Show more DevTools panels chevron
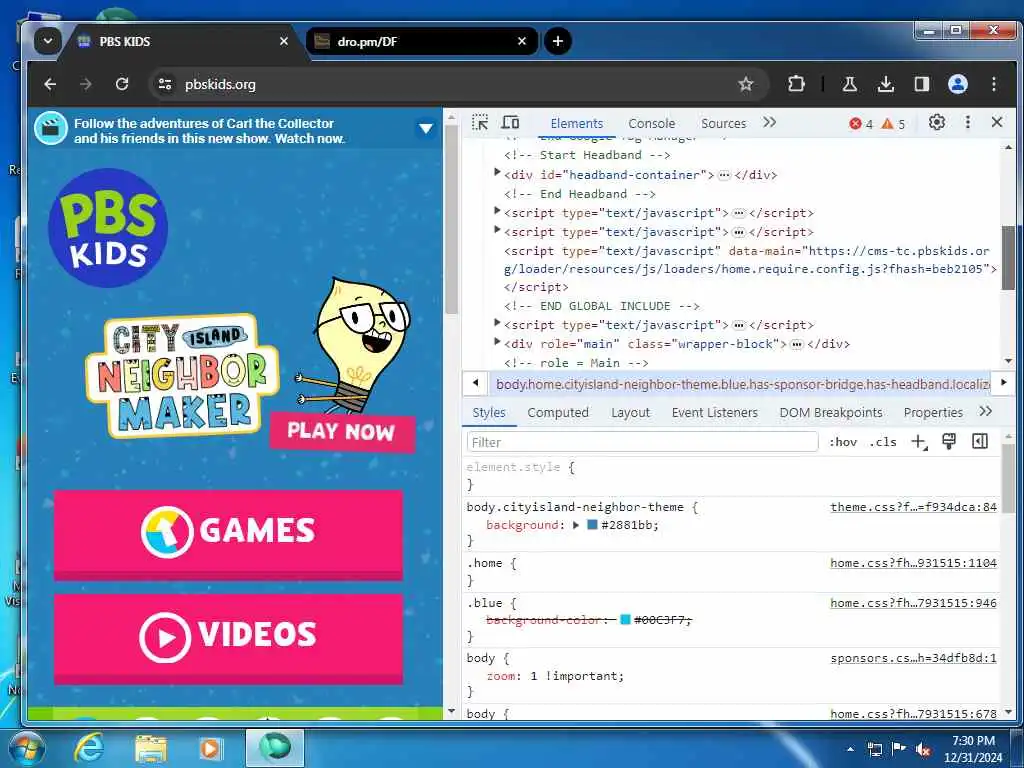This screenshot has width=1024, height=768. [769, 123]
